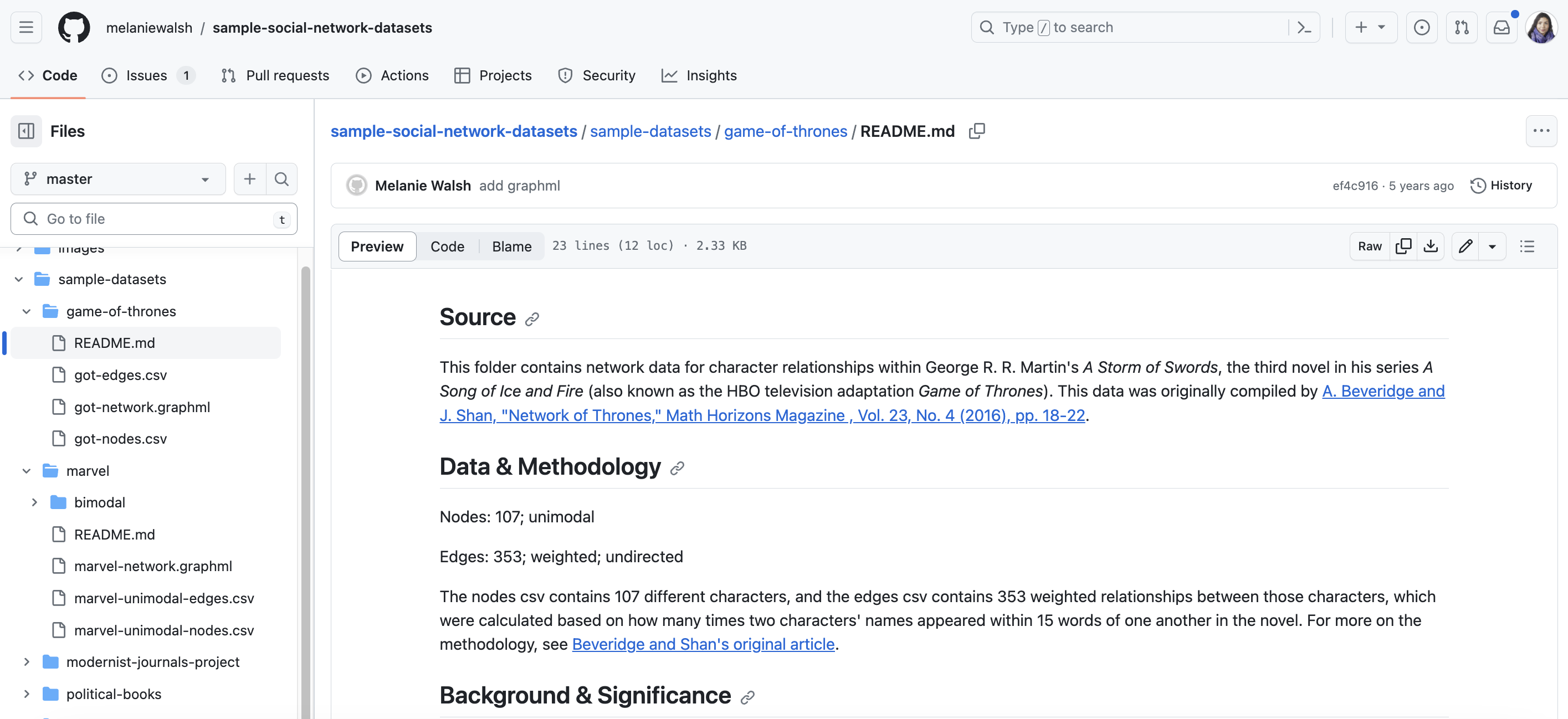Switch to the Preview view

tap(377, 246)
